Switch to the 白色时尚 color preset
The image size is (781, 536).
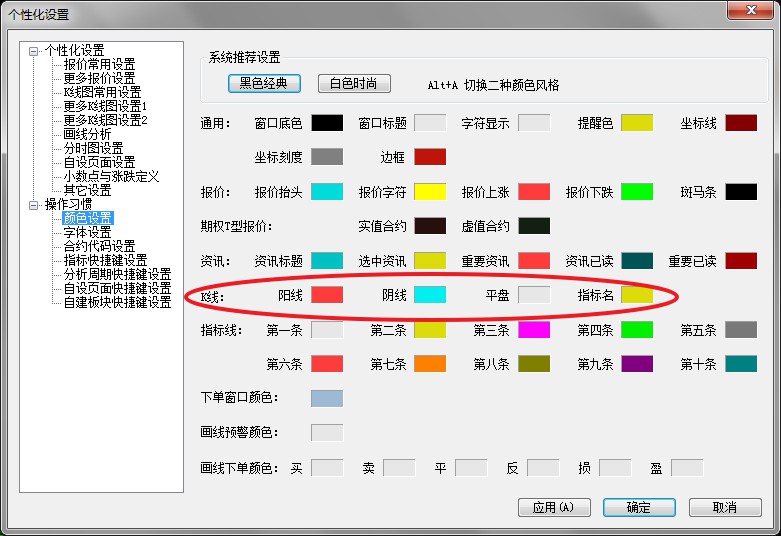[354, 84]
